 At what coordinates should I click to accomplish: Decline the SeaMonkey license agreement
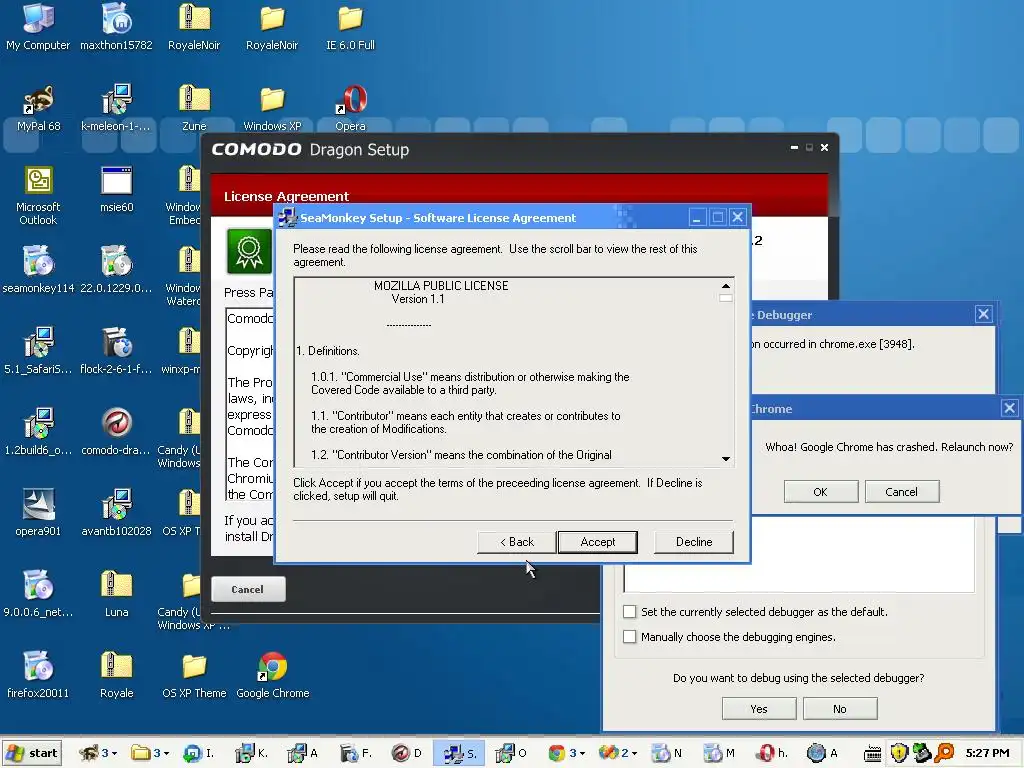click(x=694, y=541)
